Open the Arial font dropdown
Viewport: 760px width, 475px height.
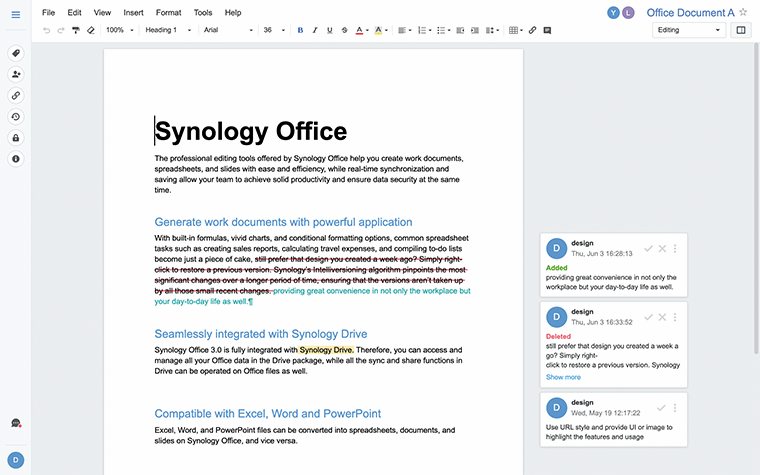coord(228,30)
